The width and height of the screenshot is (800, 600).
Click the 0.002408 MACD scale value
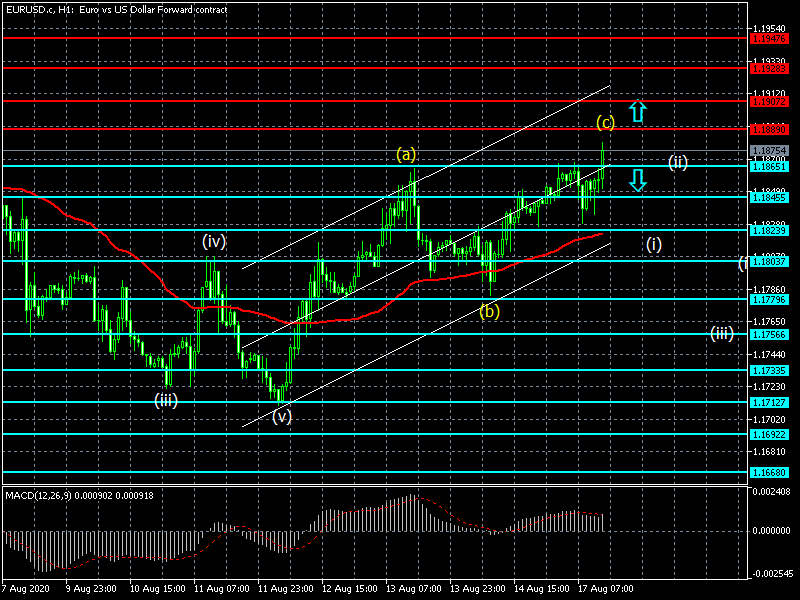(771, 492)
